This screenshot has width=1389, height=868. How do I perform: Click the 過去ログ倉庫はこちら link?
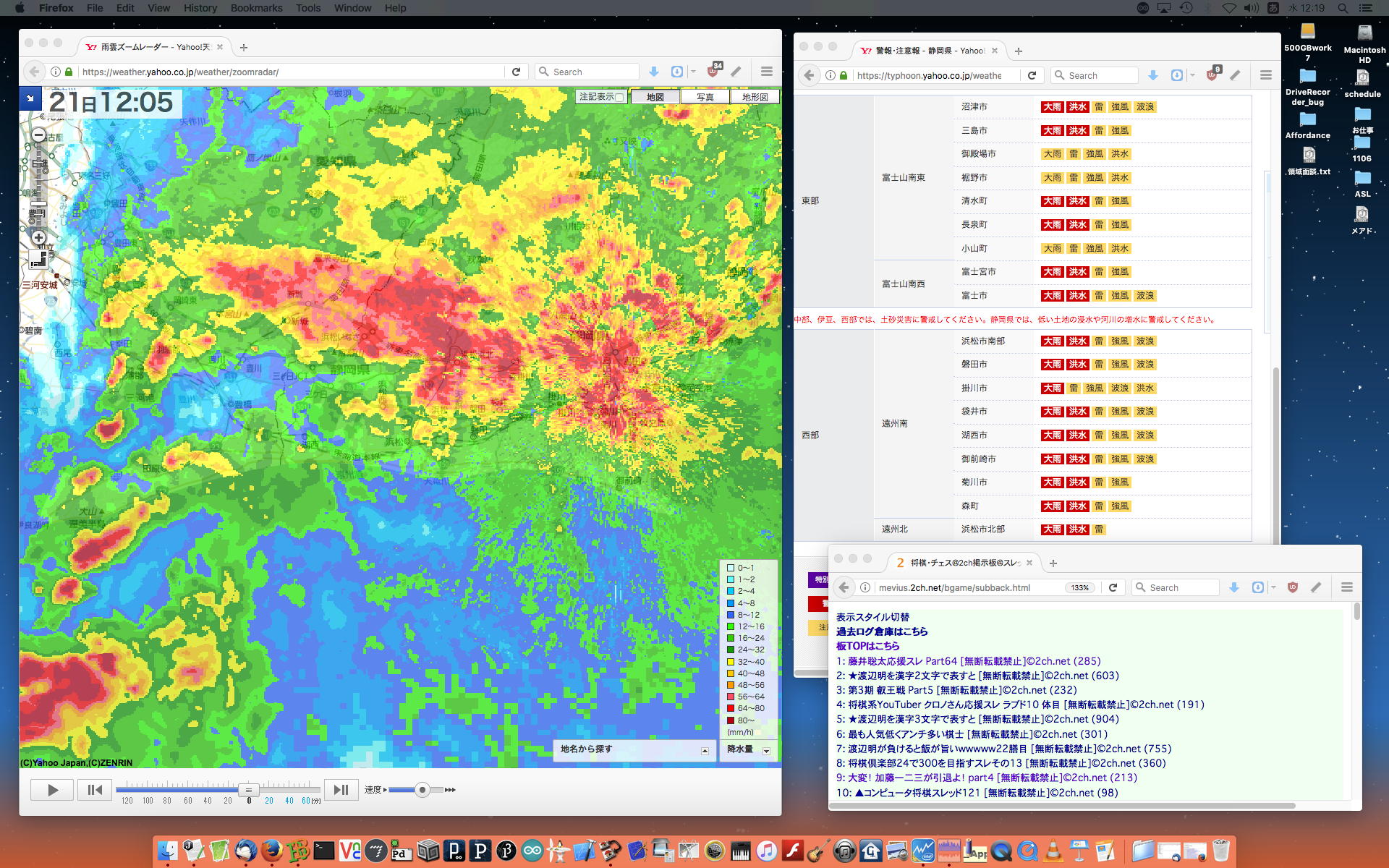(x=881, y=631)
